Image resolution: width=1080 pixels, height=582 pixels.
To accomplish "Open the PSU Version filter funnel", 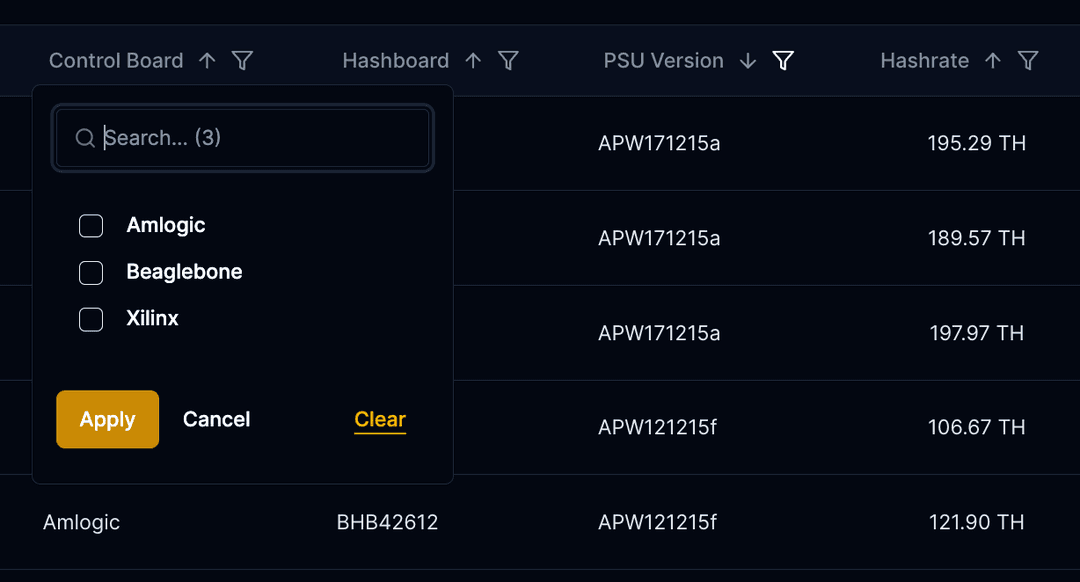I will (x=784, y=61).
